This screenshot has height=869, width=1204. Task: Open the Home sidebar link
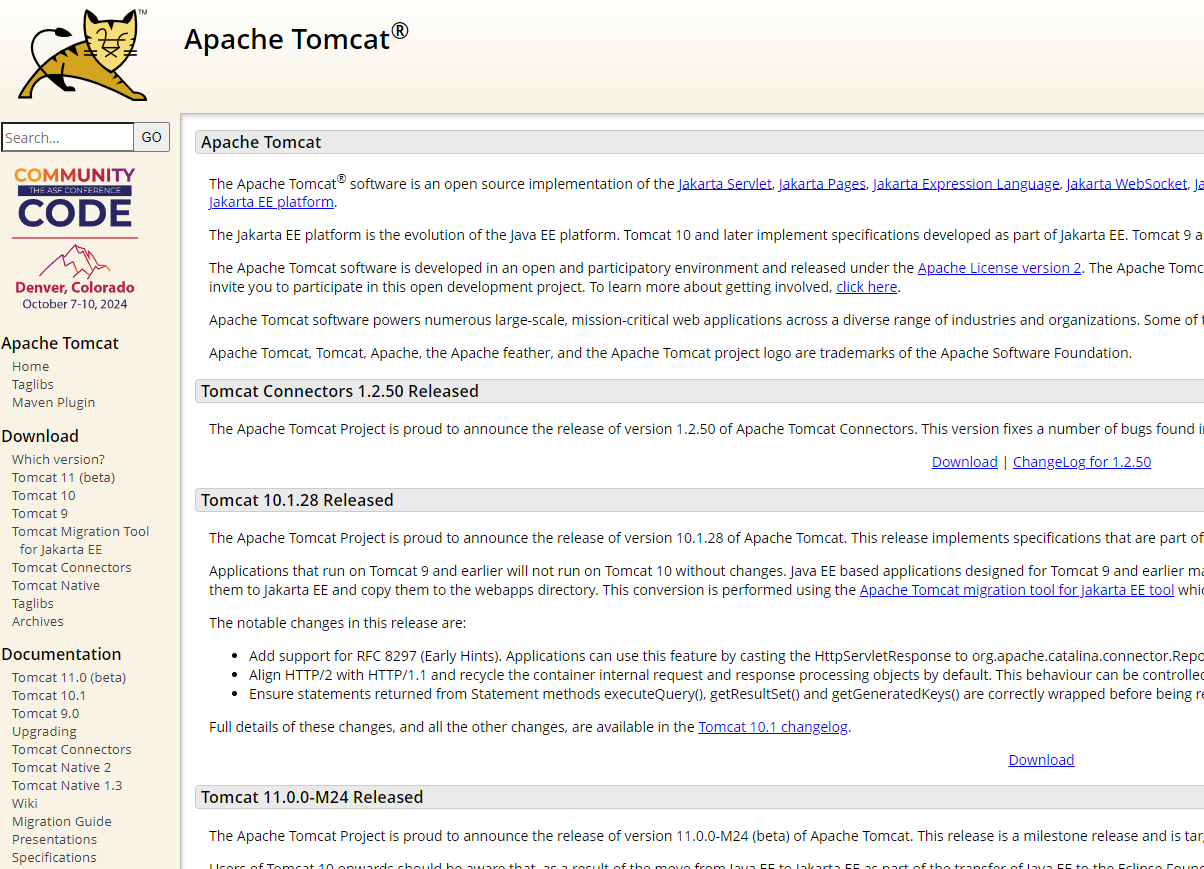[30, 366]
